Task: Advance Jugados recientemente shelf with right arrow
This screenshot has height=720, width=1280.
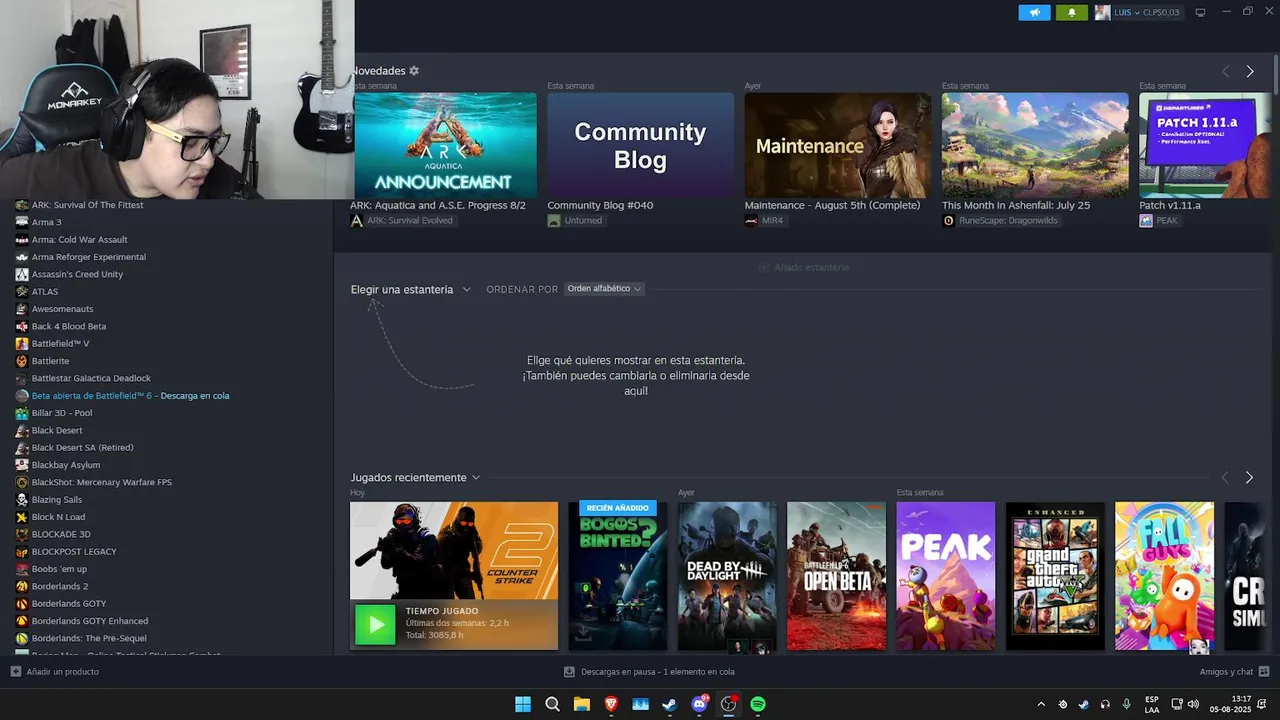Action: [x=1249, y=478]
